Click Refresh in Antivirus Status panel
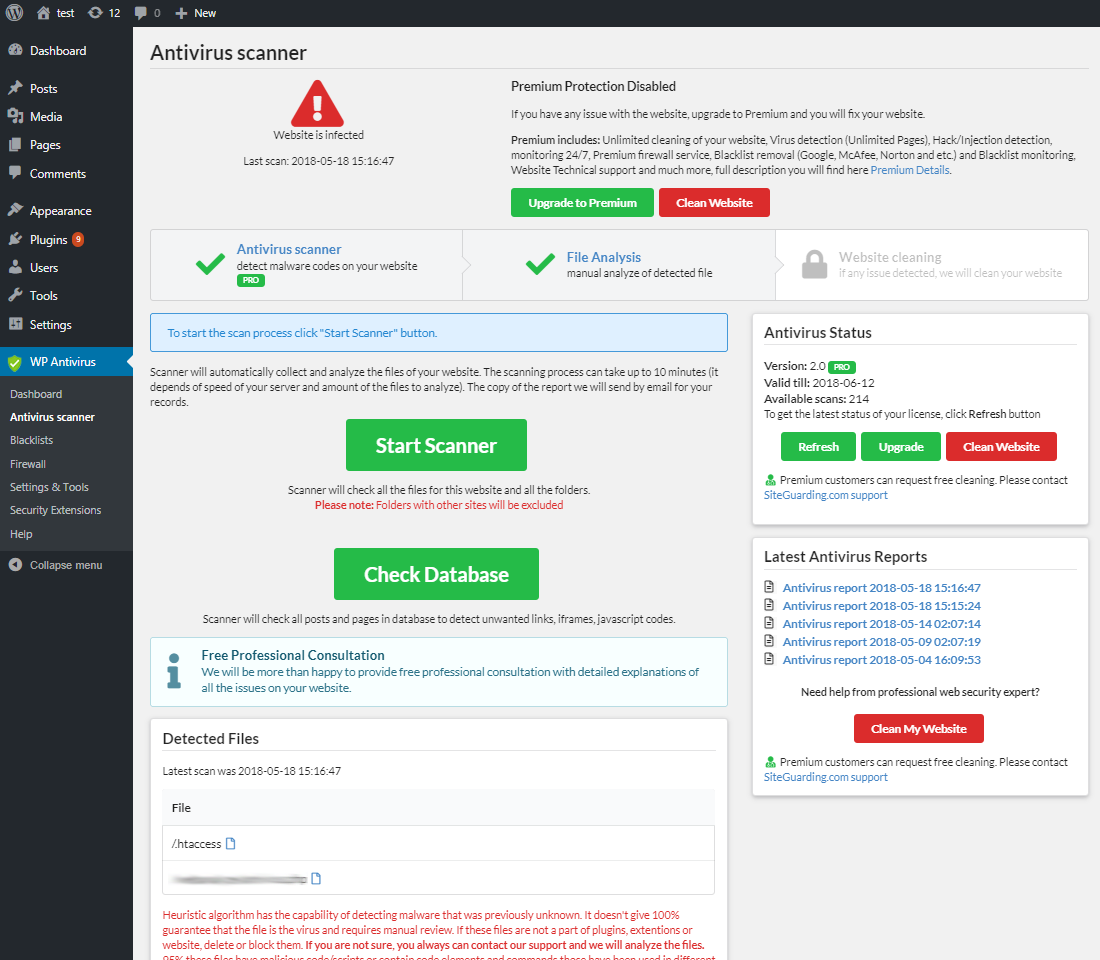This screenshot has width=1100, height=960. (x=817, y=447)
